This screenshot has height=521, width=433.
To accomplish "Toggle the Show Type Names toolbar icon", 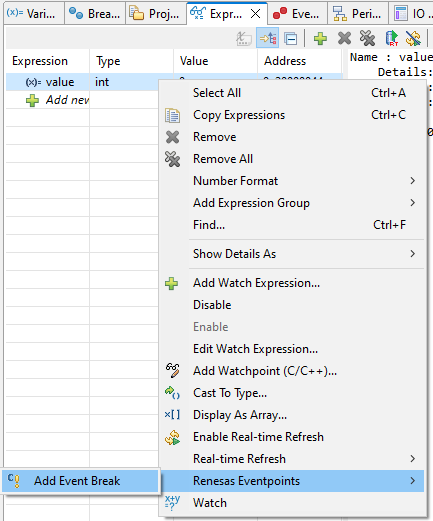I will click(x=244, y=39).
